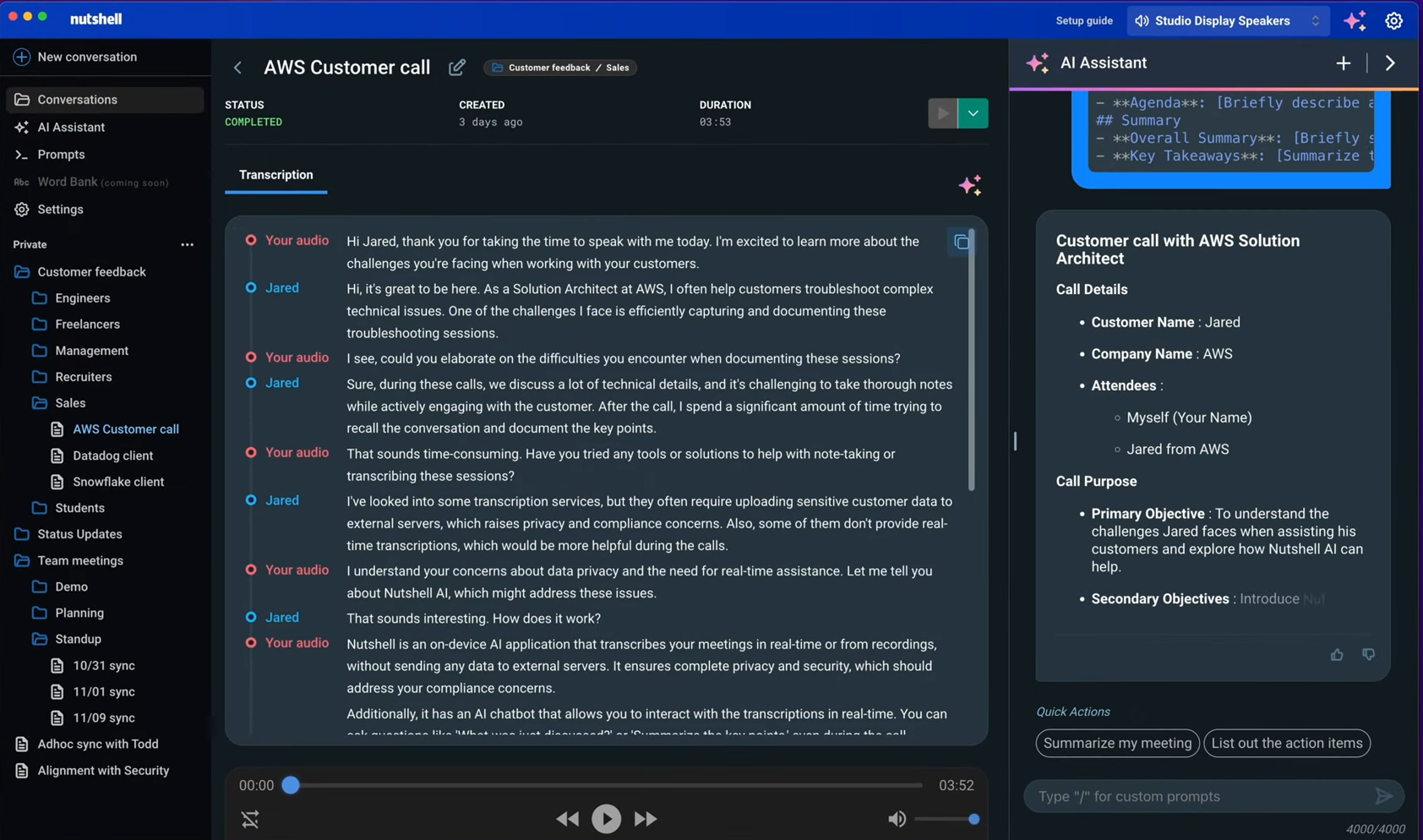Expand the green dropdown arrow near duration
1423x840 pixels.
coord(973,113)
